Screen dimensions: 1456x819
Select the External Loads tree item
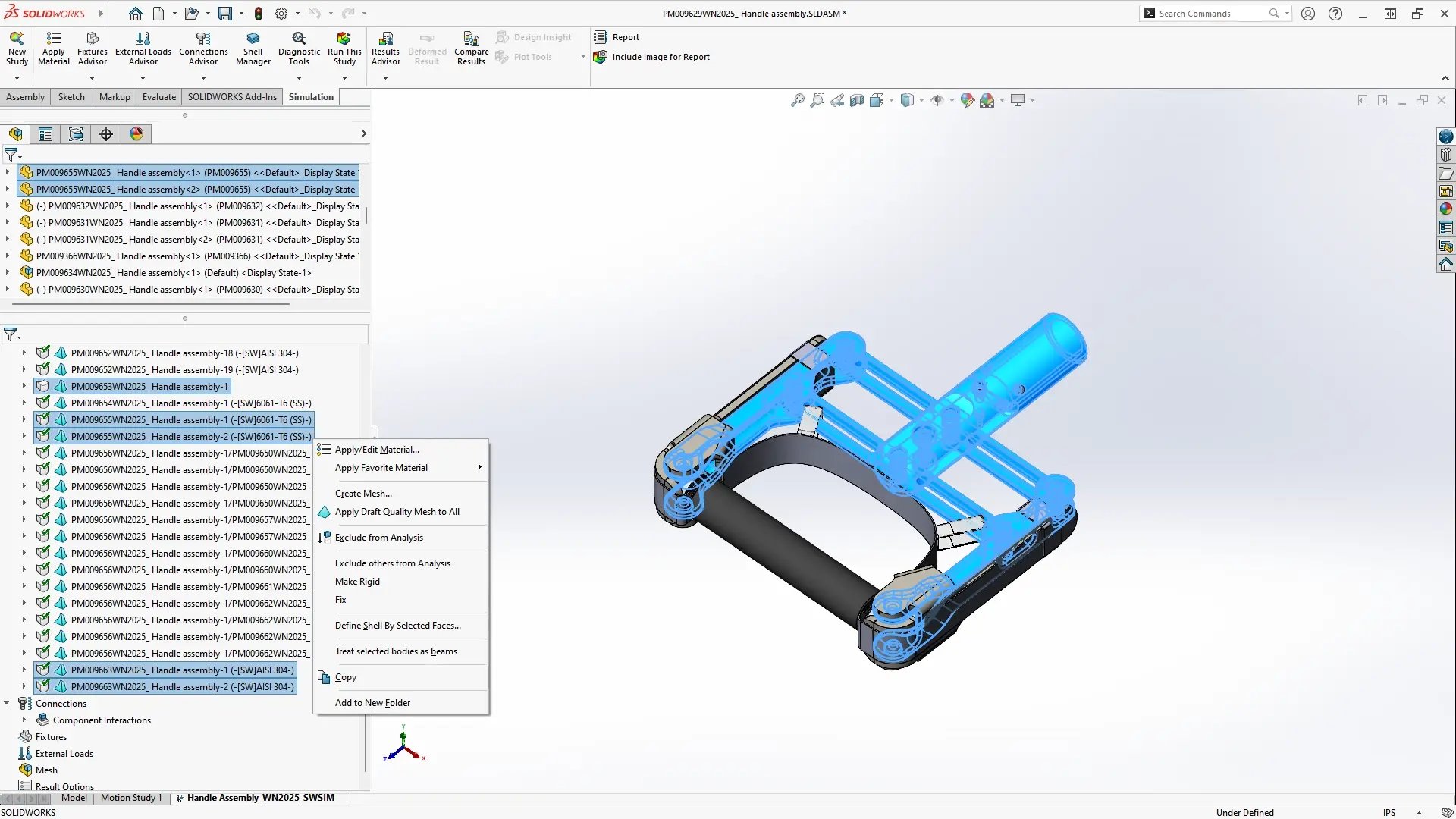click(x=63, y=753)
